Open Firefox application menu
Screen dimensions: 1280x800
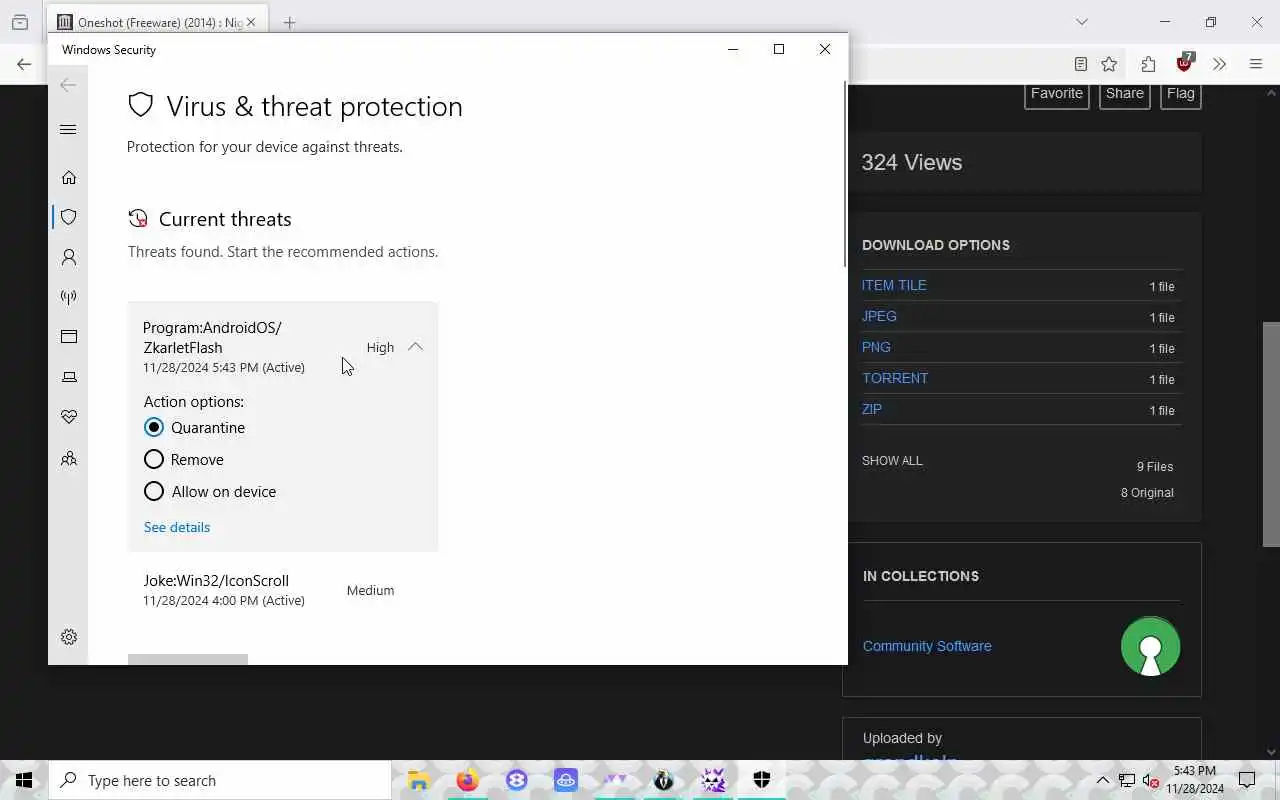point(1256,64)
